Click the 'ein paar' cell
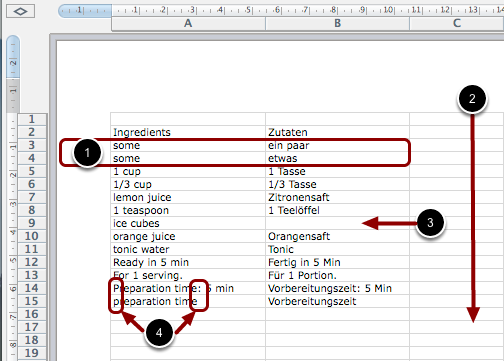This screenshot has height=361, width=504. click(337, 145)
